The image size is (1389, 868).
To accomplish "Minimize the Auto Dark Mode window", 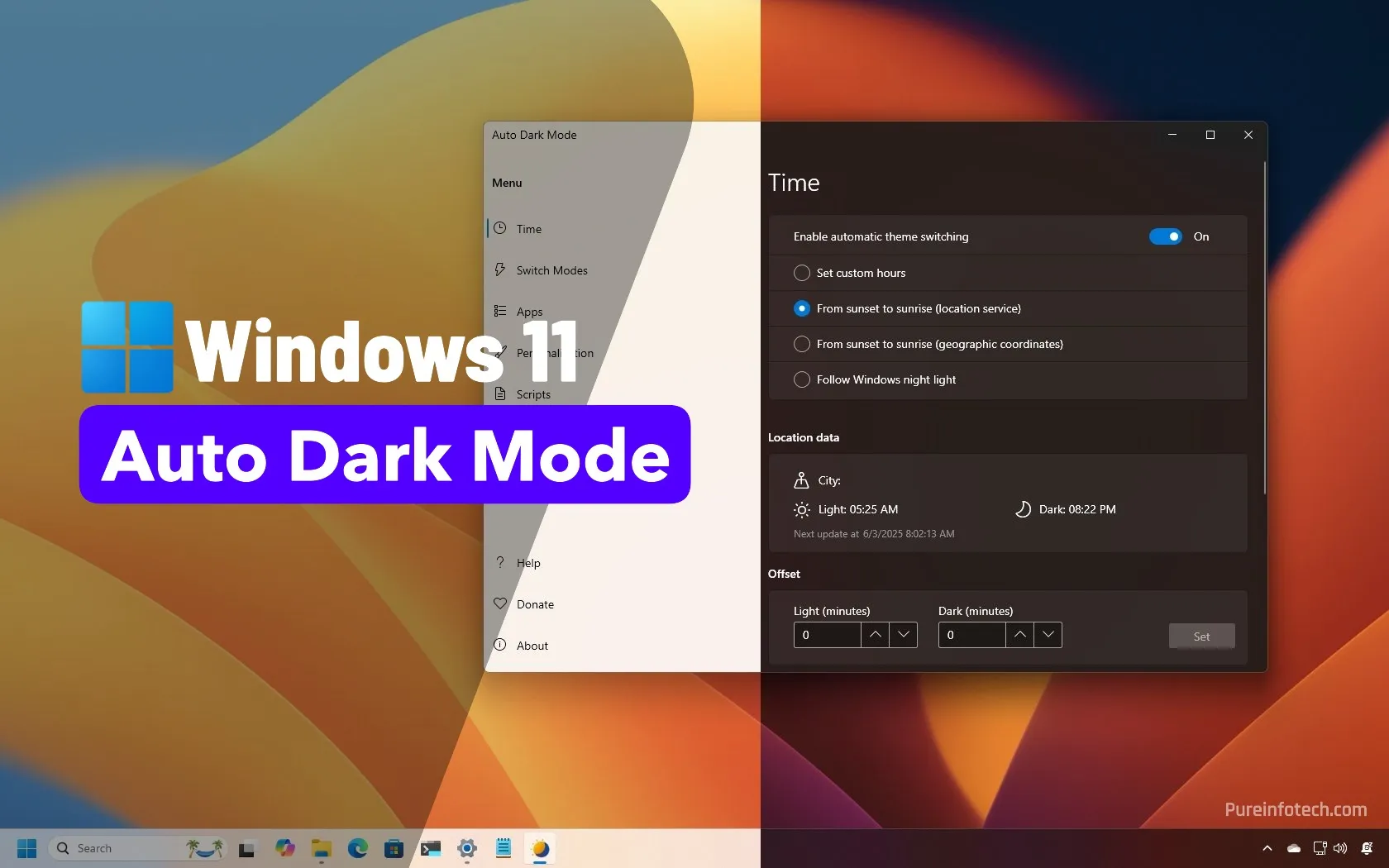I will [1172, 135].
